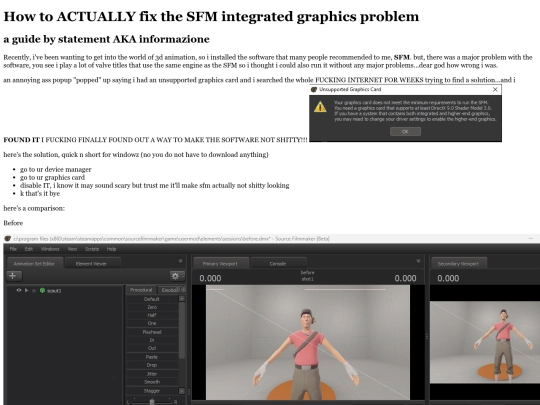The image size is (540, 405).
Task: Apply the Playhead procedural preset
Action: click(152, 332)
